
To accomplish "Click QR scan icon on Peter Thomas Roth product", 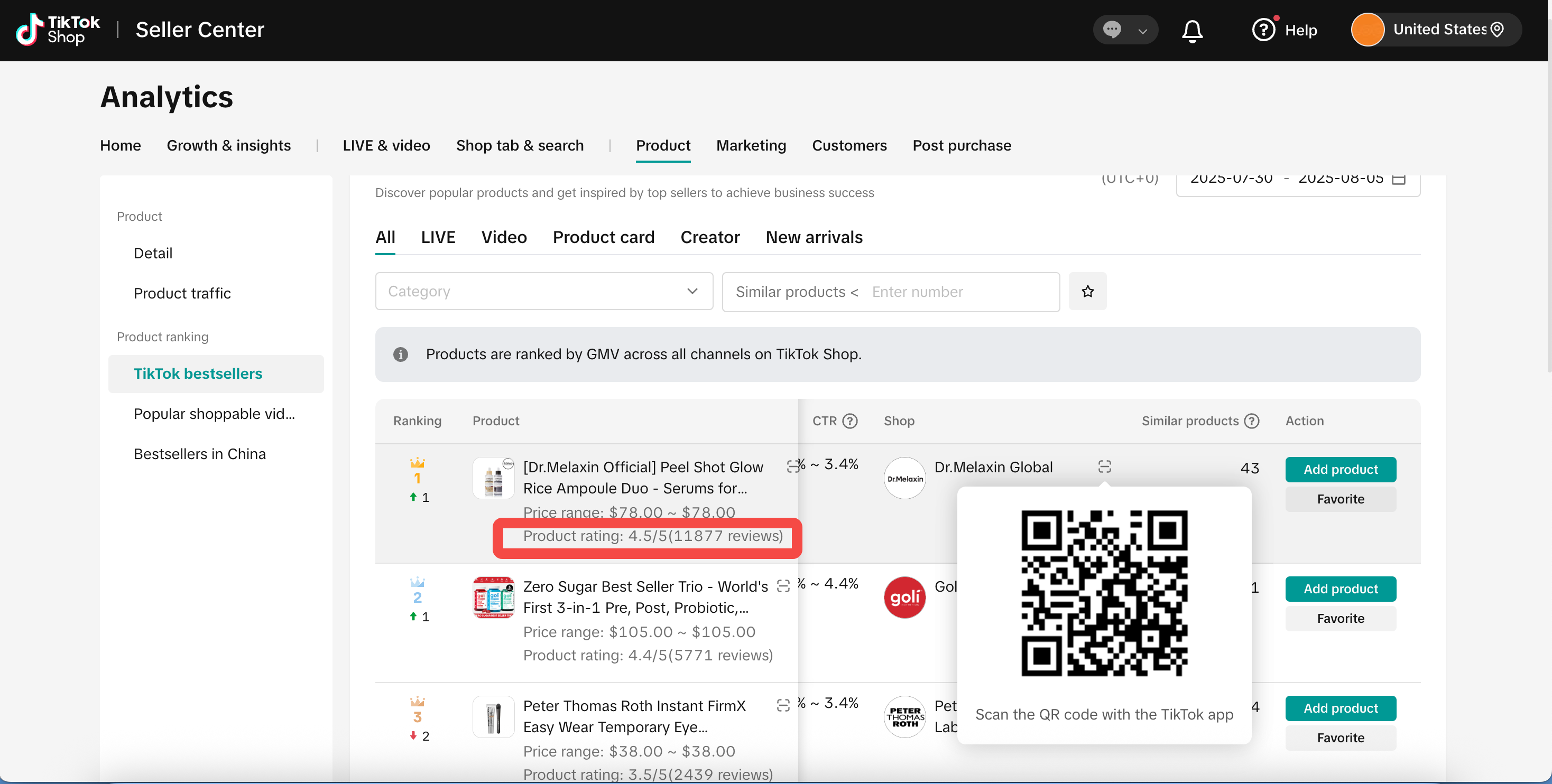I will click(783, 705).
